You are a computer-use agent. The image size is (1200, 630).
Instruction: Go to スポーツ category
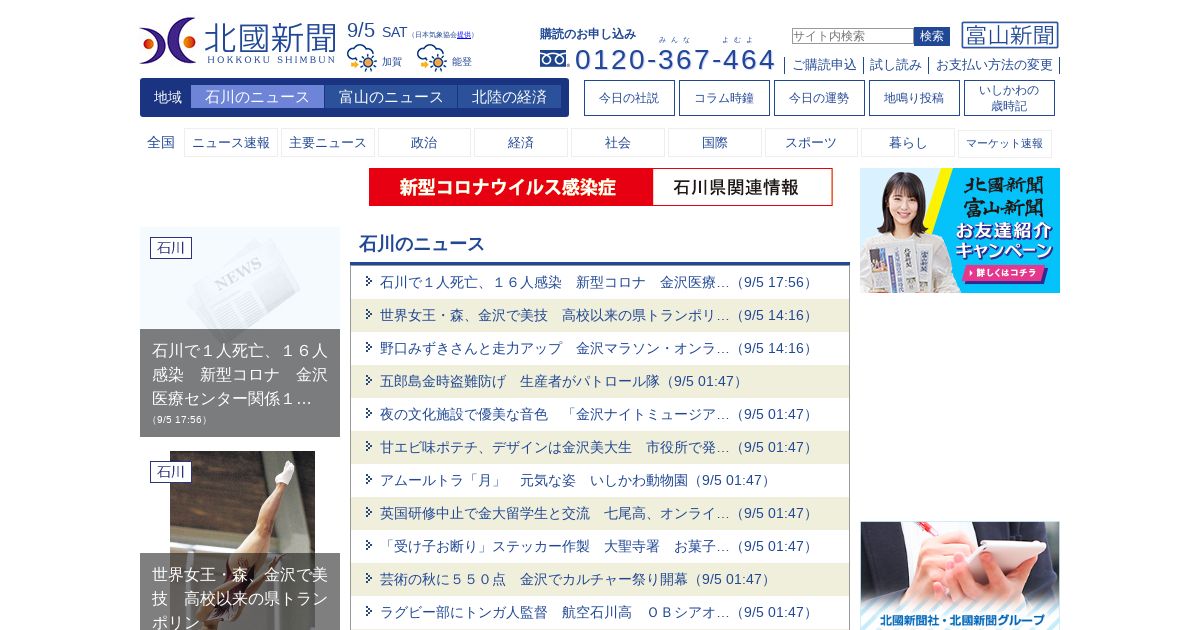click(x=811, y=143)
